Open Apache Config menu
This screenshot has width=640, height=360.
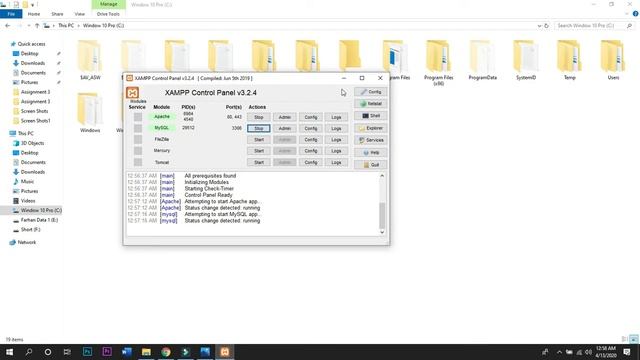[x=311, y=117]
